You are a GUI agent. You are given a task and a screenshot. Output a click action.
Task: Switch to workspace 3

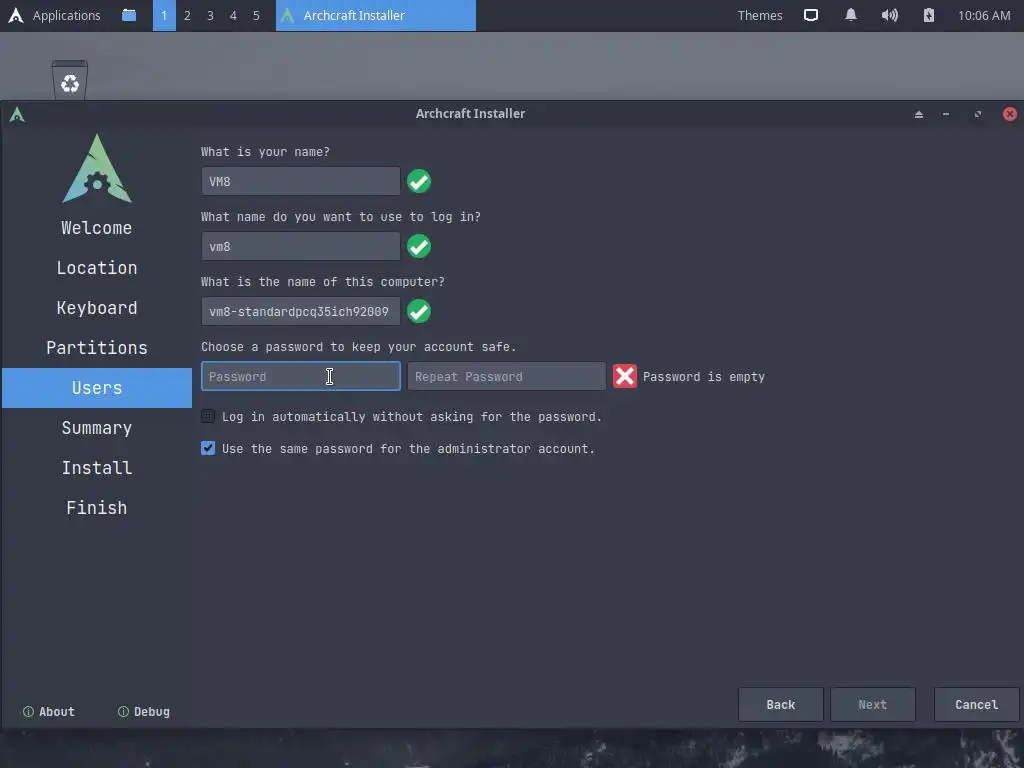pos(210,15)
